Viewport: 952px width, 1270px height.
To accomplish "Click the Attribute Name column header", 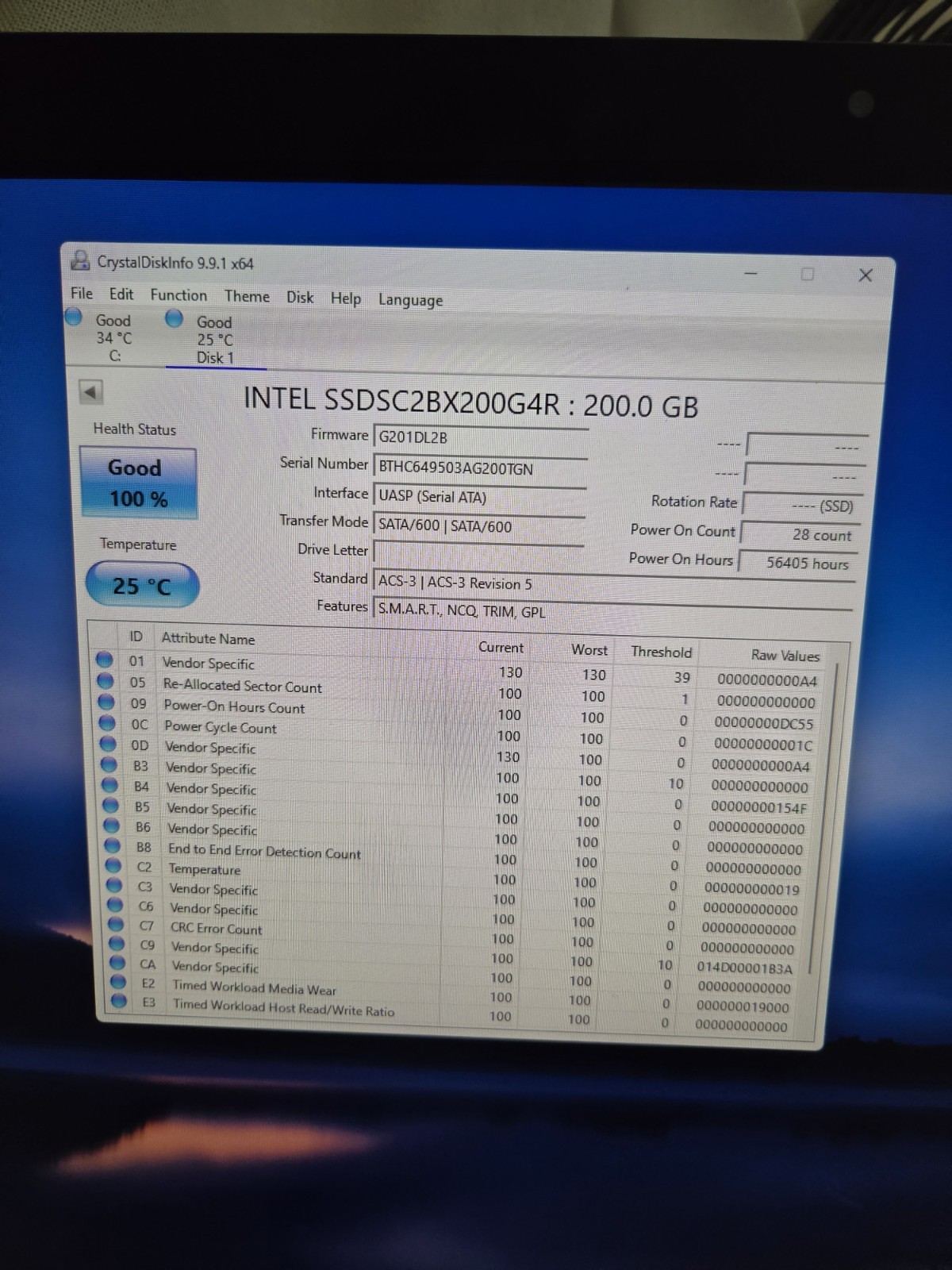I will 209,638.
